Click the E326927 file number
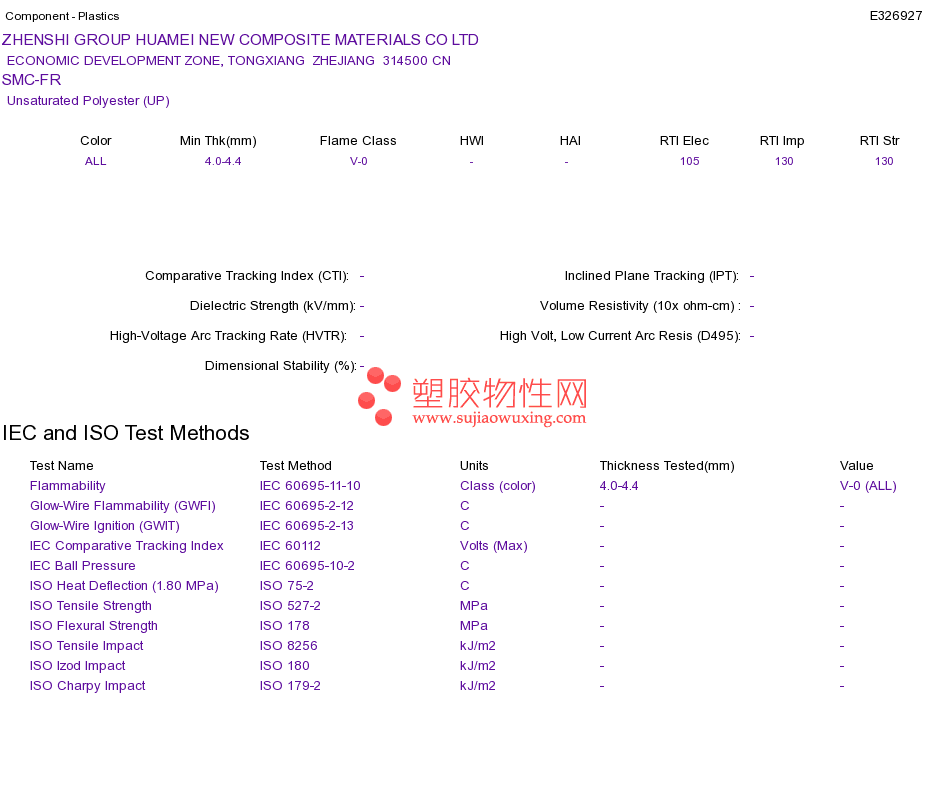The height and width of the screenshot is (800, 950). [x=895, y=16]
